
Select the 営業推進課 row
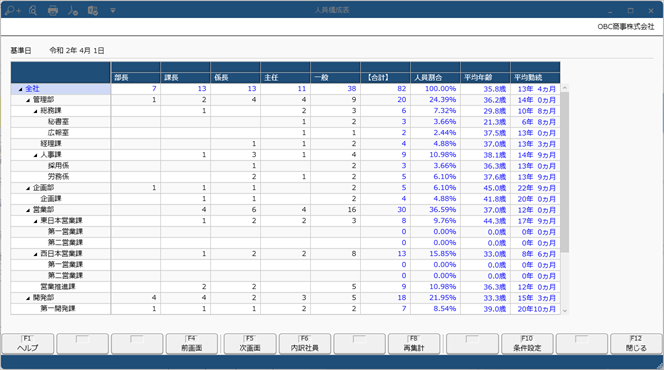click(x=285, y=287)
